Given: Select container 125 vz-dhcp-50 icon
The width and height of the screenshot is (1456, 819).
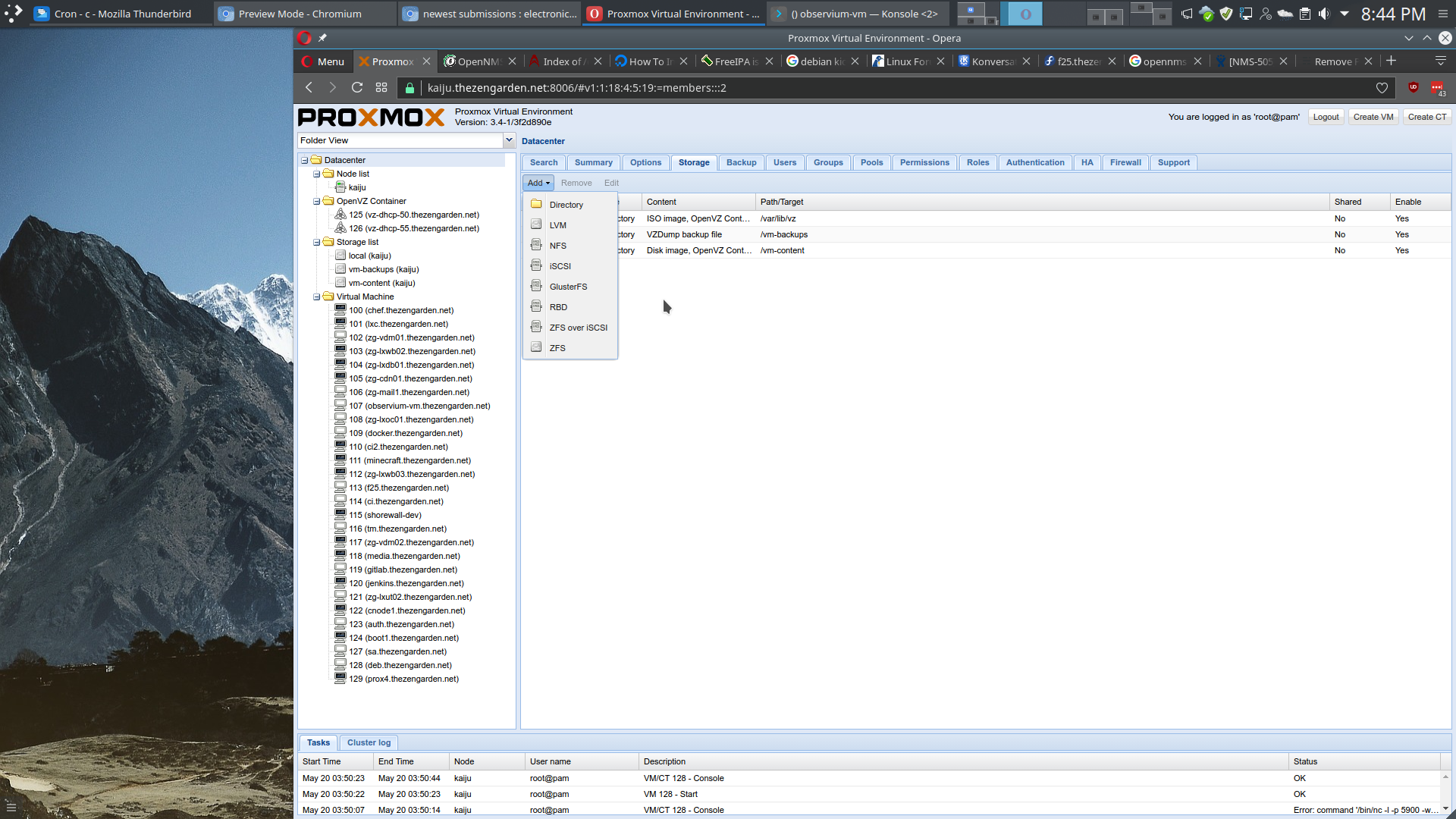Looking at the screenshot, I should click(x=340, y=215).
